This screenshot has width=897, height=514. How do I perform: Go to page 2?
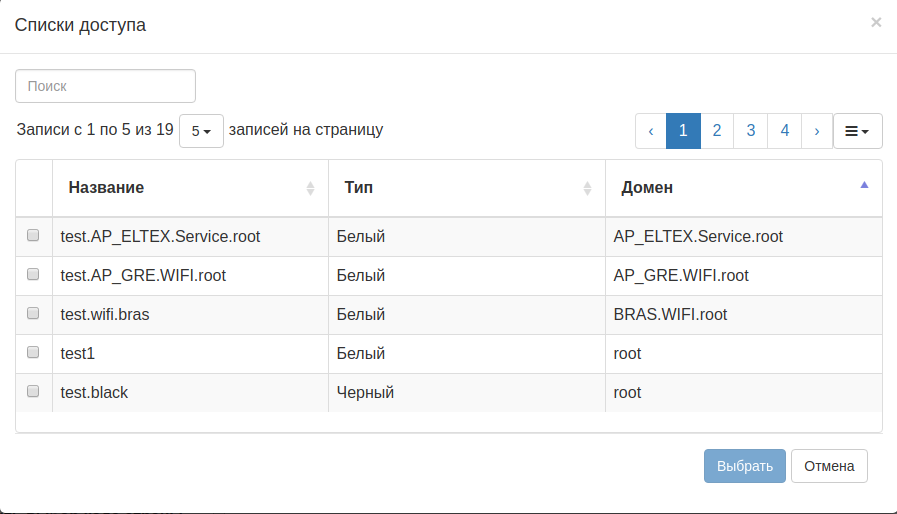click(x=717, y=131)
